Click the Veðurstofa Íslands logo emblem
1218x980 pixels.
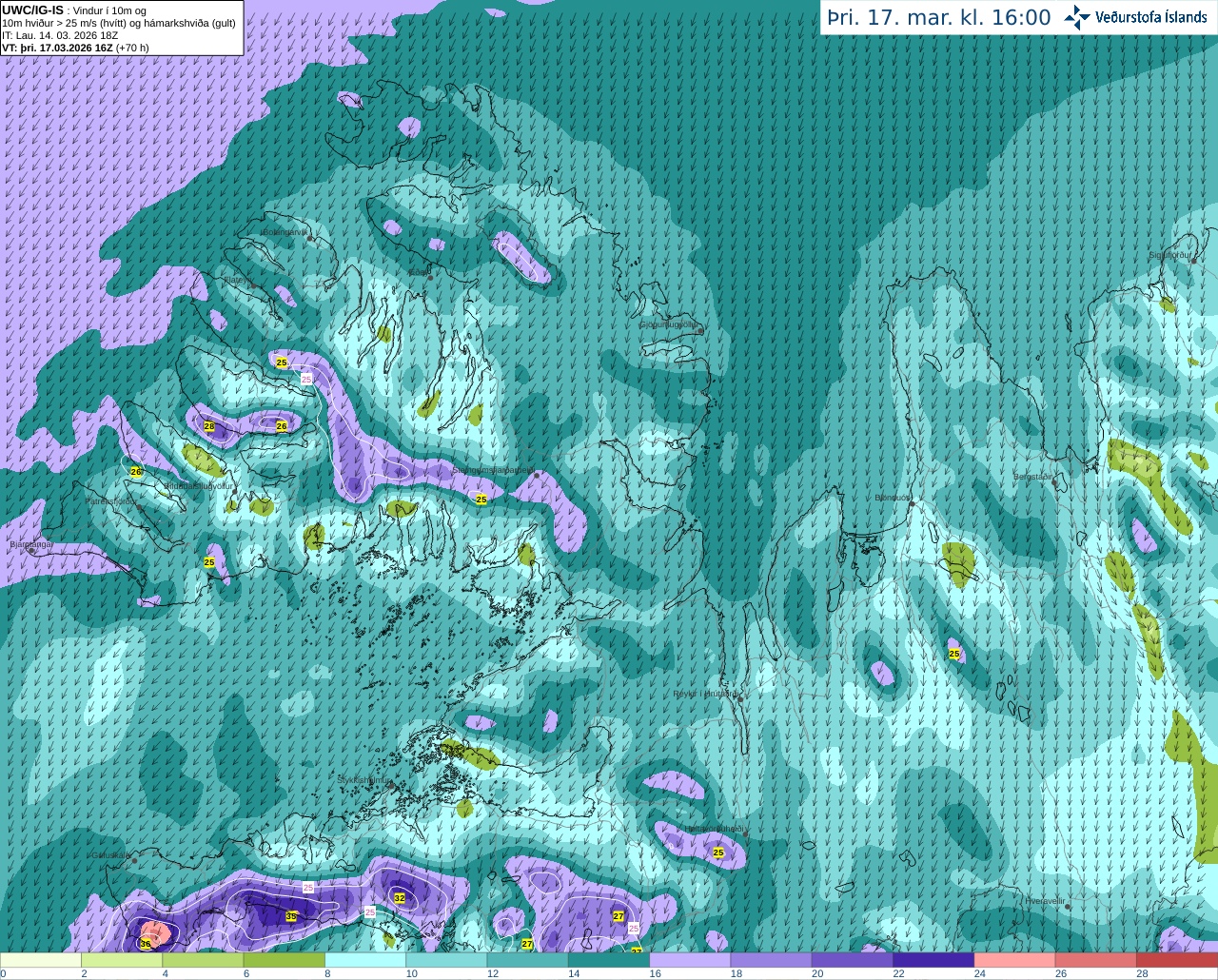(x=1077, y=17)
